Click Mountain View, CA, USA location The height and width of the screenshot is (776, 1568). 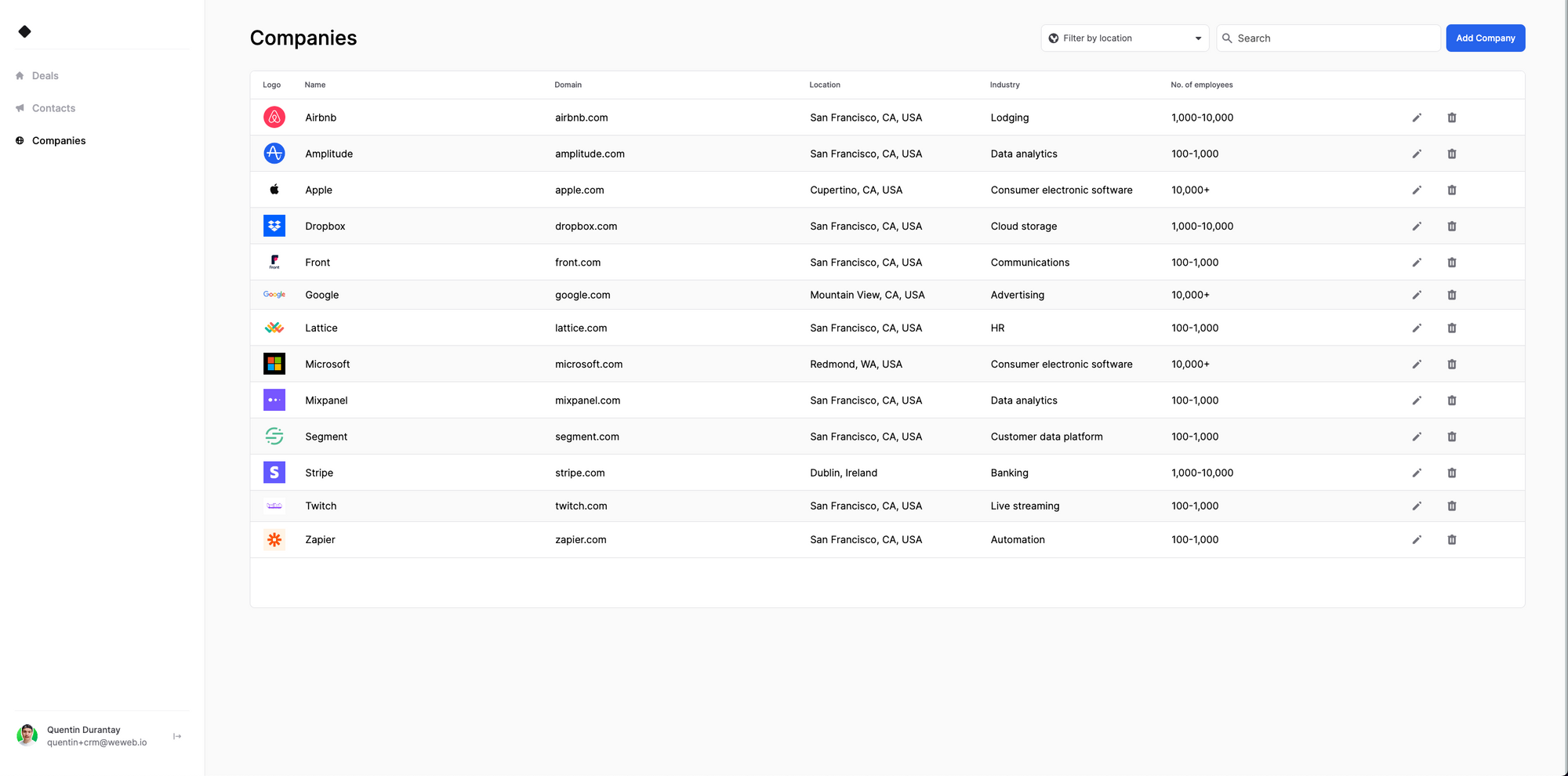coord(867,295)
